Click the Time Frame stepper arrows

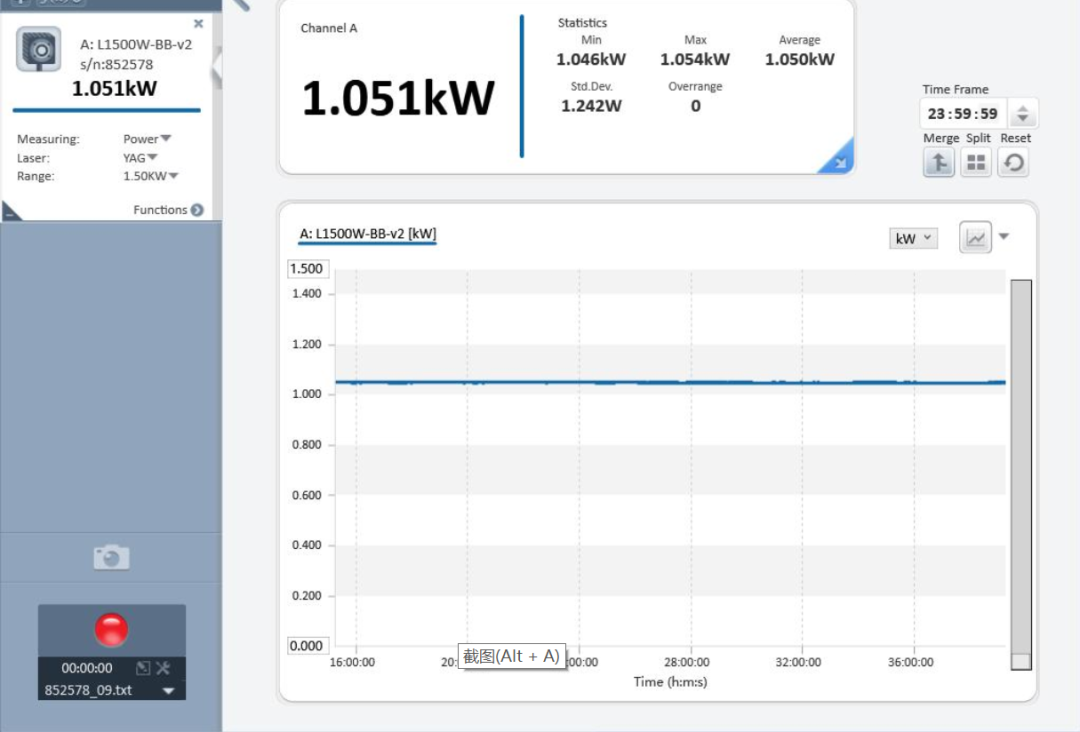[1022, 113]
